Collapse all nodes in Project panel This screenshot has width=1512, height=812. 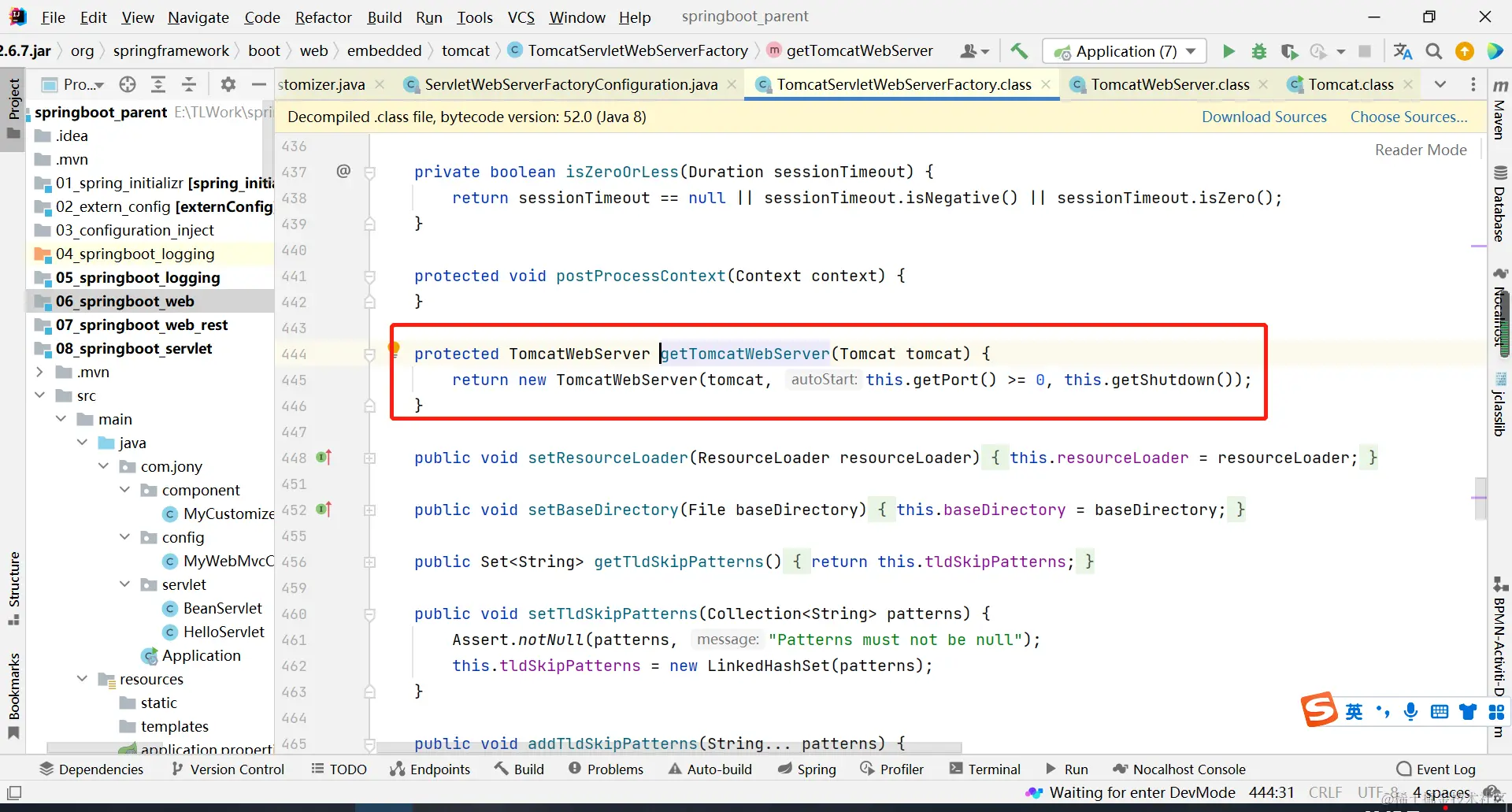pyautogui.click(x=189, y=84)
